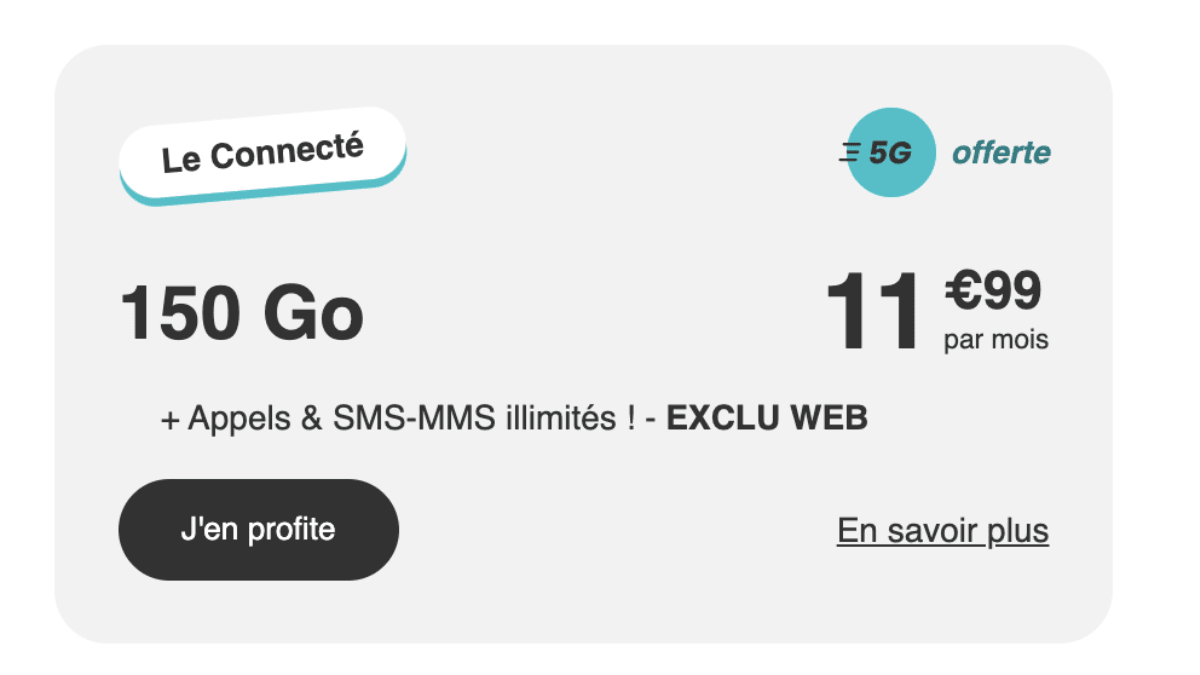Select the Appels & SMS-MMS illimités line

tap(405, 418)
